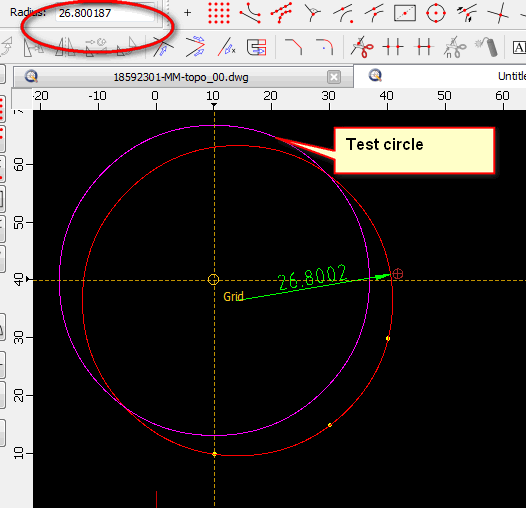Click the 60 mark on the vertical ruler
The height and width of the screenshot is (508, 526).
[19, 164]
